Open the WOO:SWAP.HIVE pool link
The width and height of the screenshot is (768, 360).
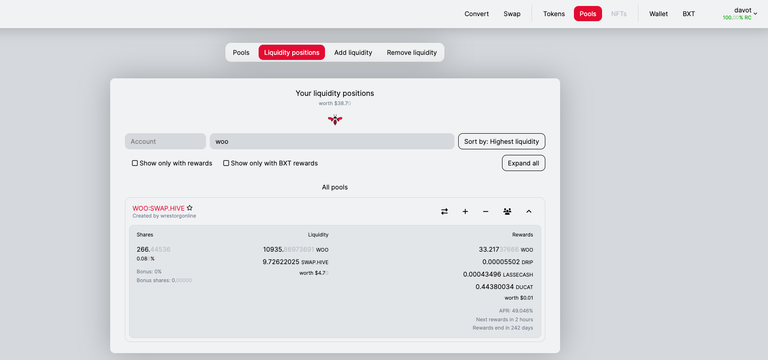click(158, 208)
